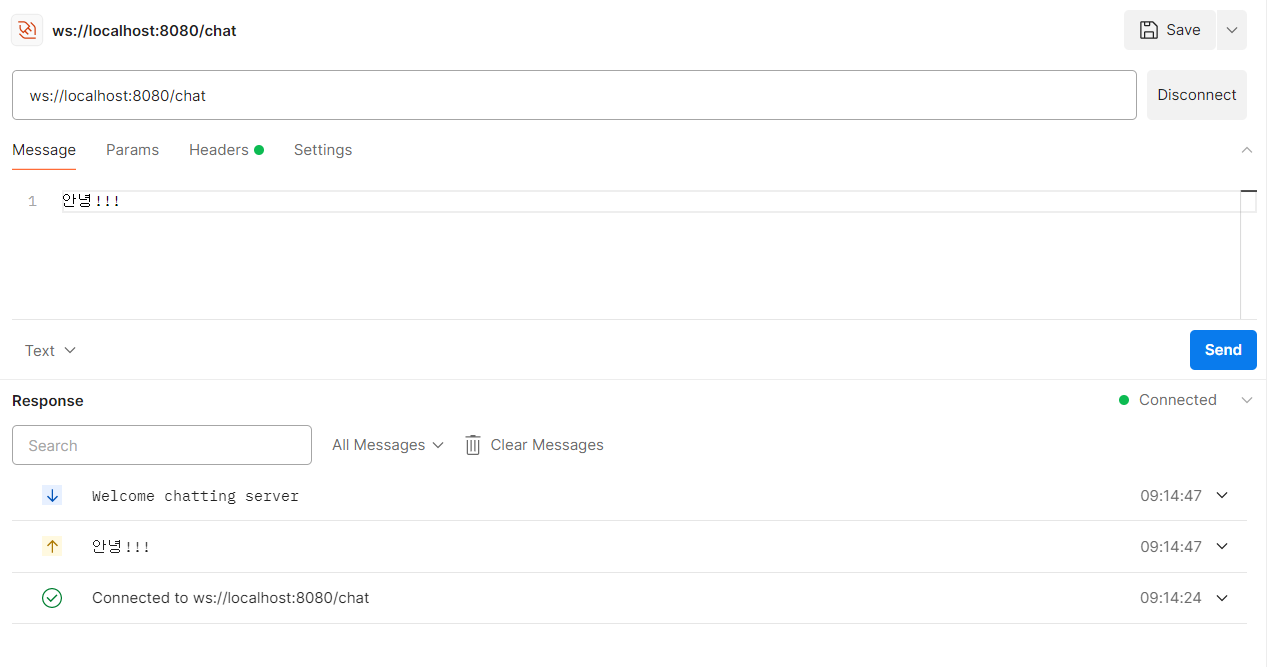Expand the Welcome chatting server message
This screenshot has height=667, width=1273.
pyautogui.click(x=1221, y=495)
